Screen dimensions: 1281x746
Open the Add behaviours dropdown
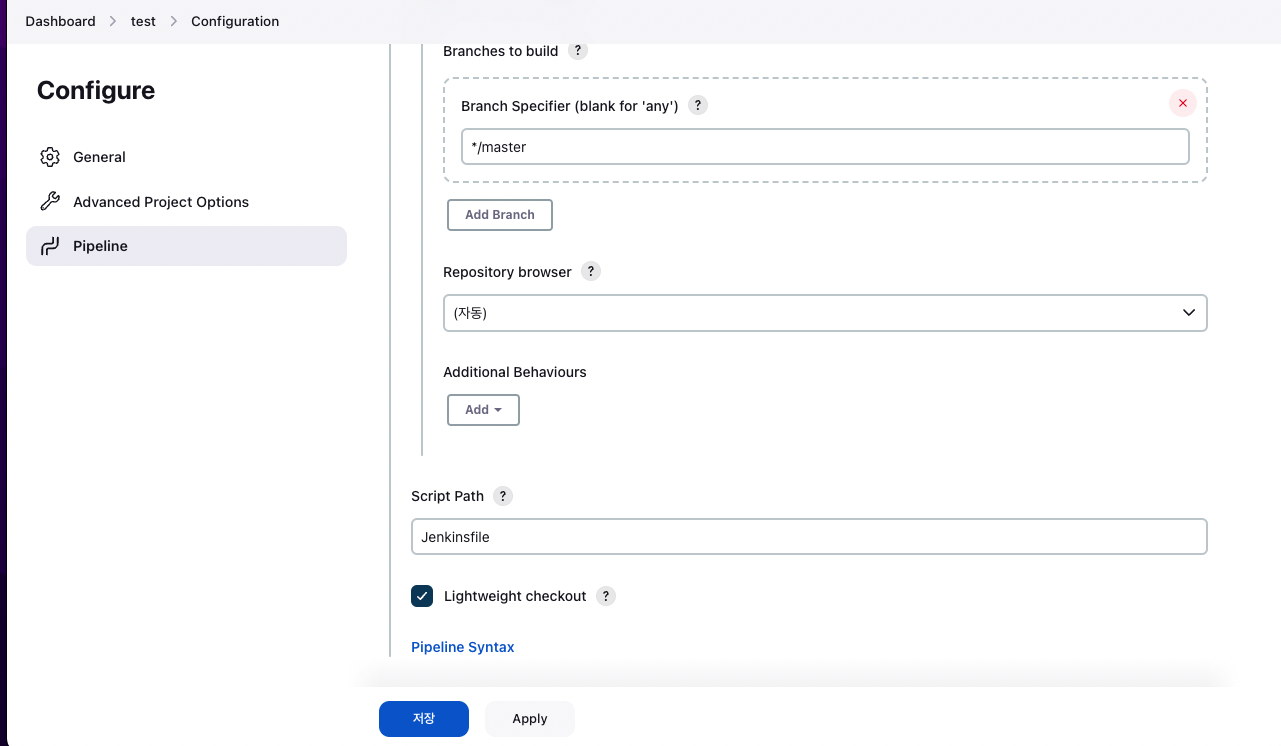pos(483,410)
